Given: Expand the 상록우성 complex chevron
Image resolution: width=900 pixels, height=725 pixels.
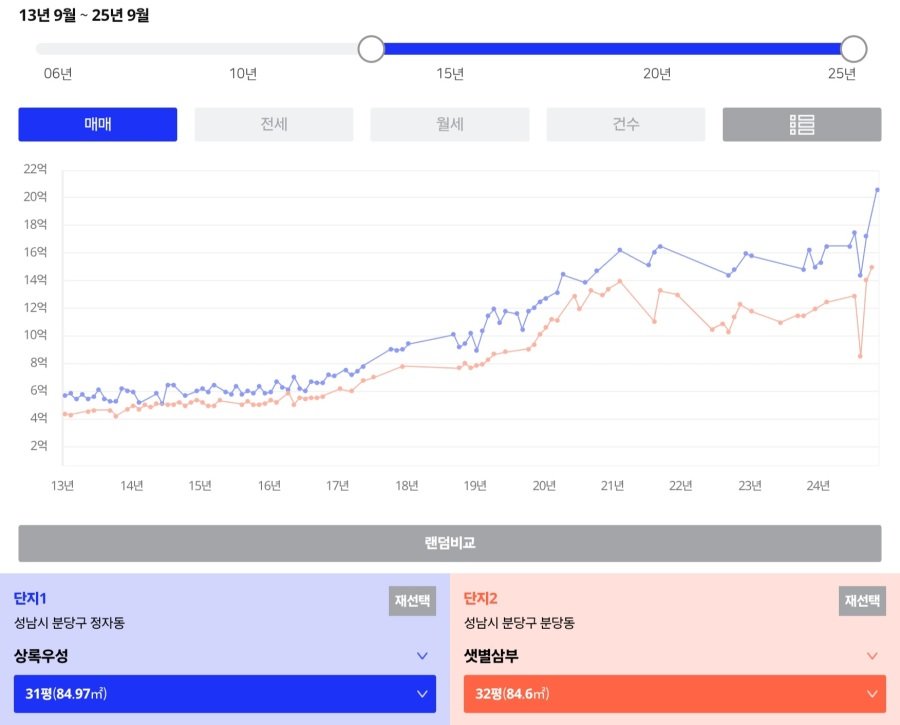Looking at the screenshot, I should pos(422,657).
